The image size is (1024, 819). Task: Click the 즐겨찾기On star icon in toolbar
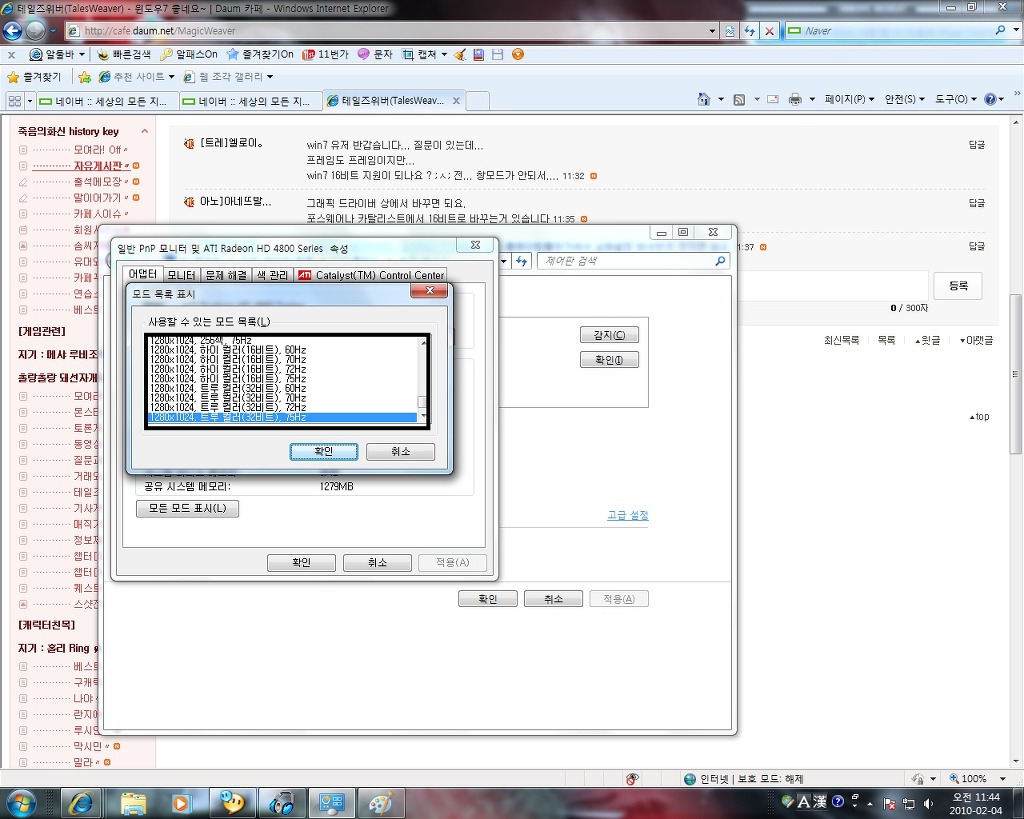232,54
